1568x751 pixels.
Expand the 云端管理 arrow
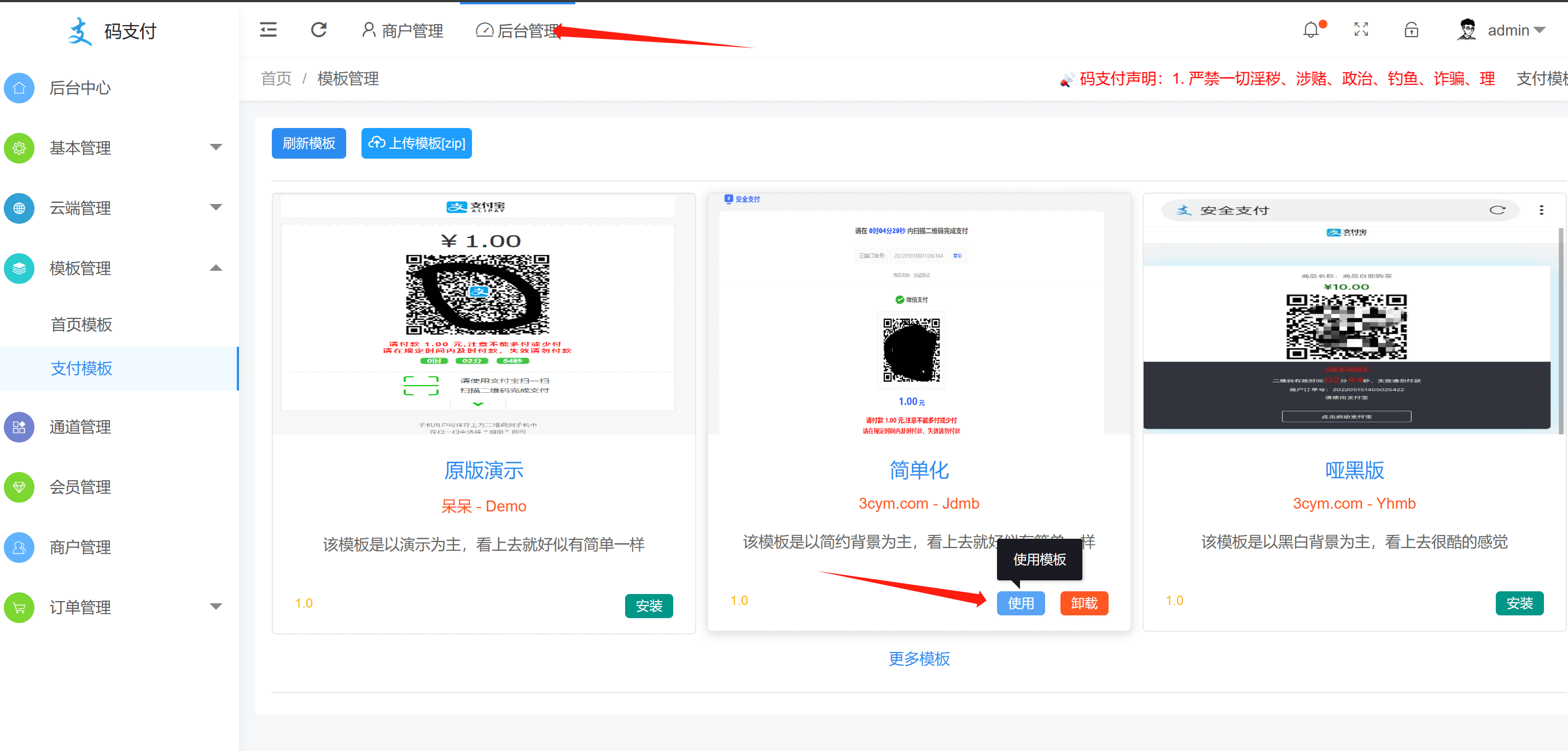tap(215, 207)
